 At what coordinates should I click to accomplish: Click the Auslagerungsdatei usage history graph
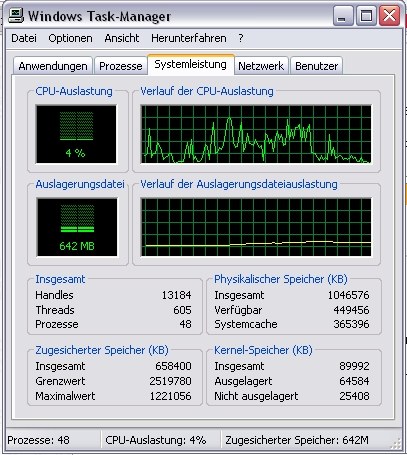[x=256, y=227]
